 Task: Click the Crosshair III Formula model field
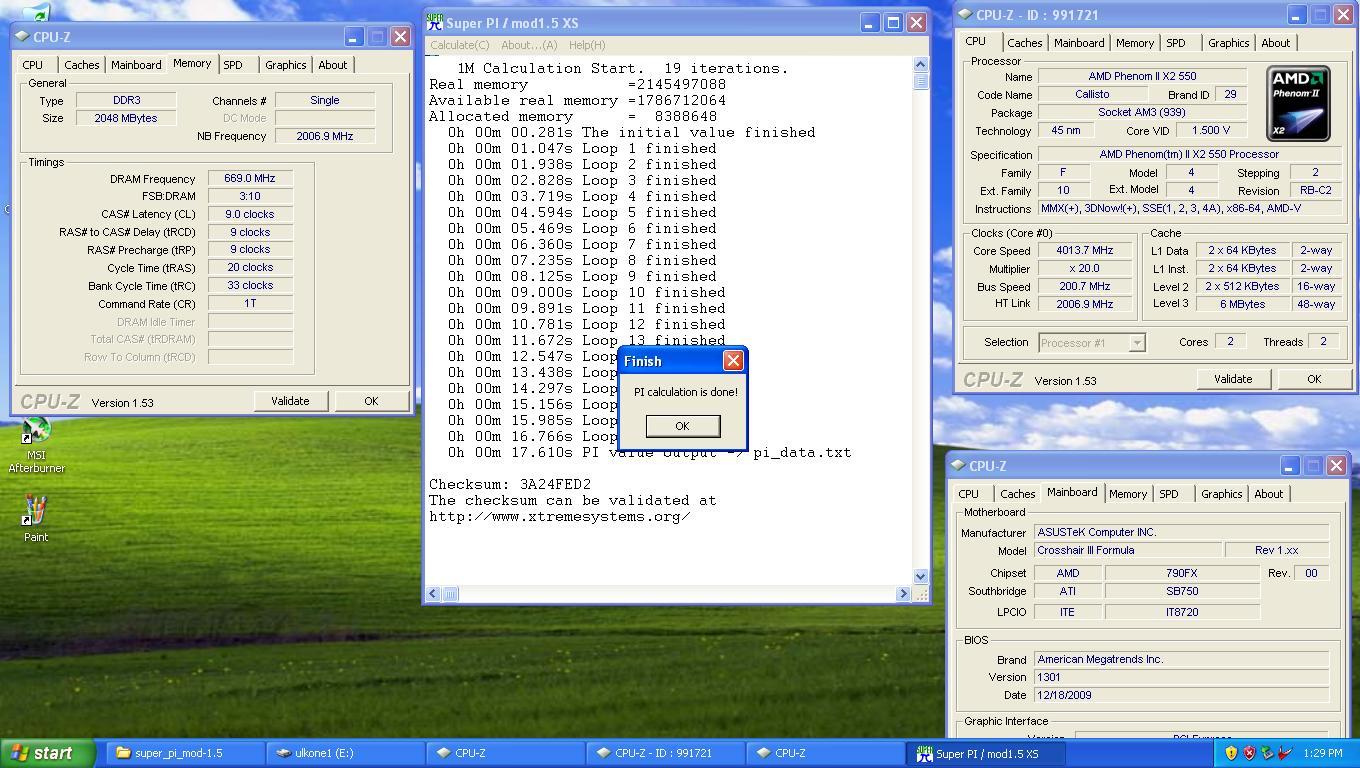pos(1128,551)
